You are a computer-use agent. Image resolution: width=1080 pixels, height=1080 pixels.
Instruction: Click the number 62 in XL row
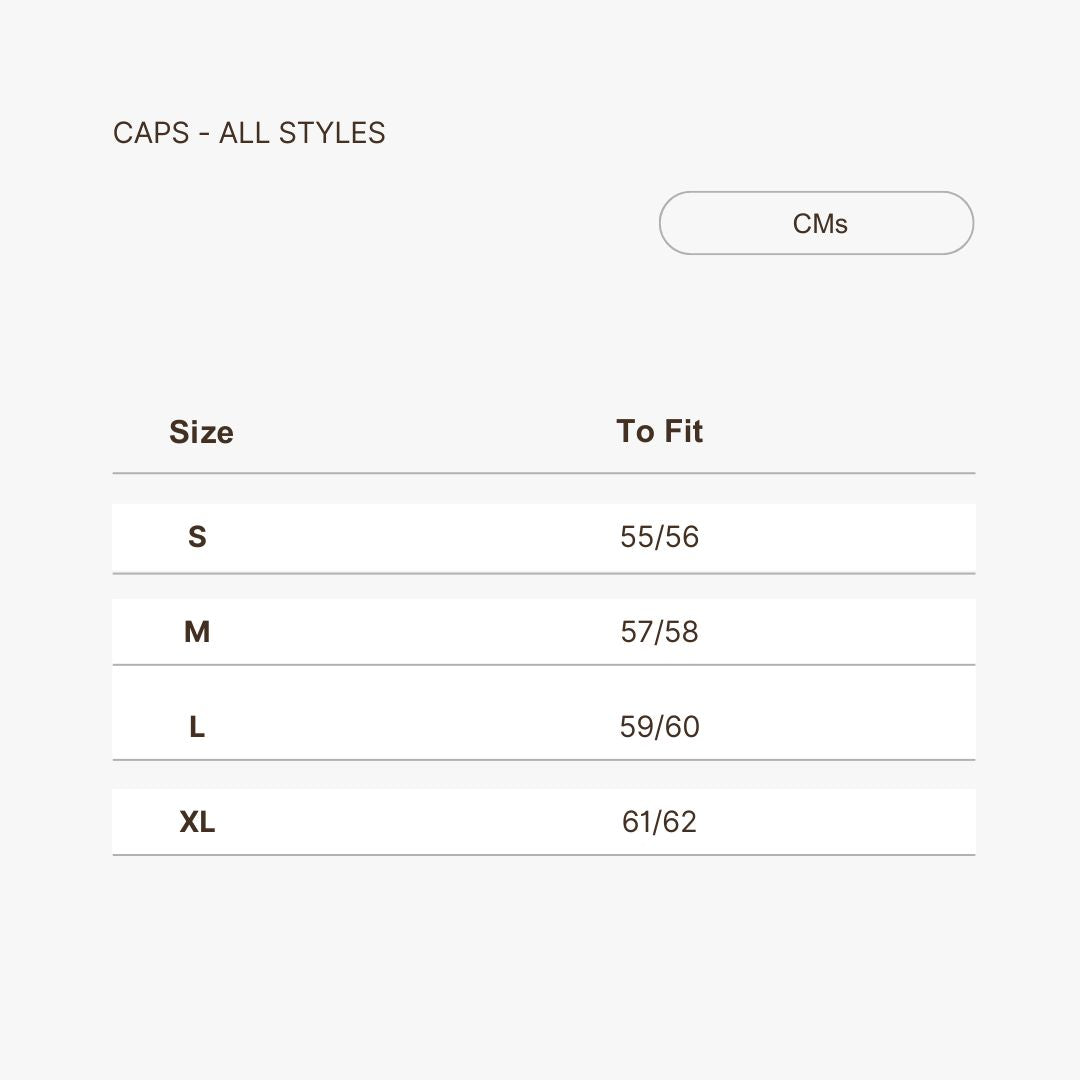point(680,822)
